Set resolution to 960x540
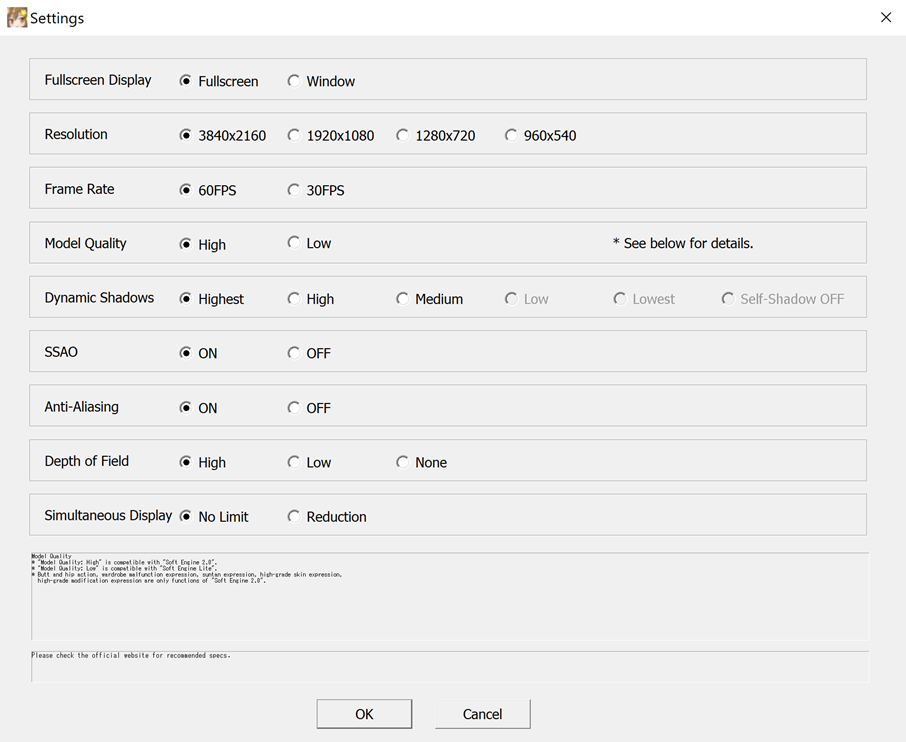 tap(511, 135)
